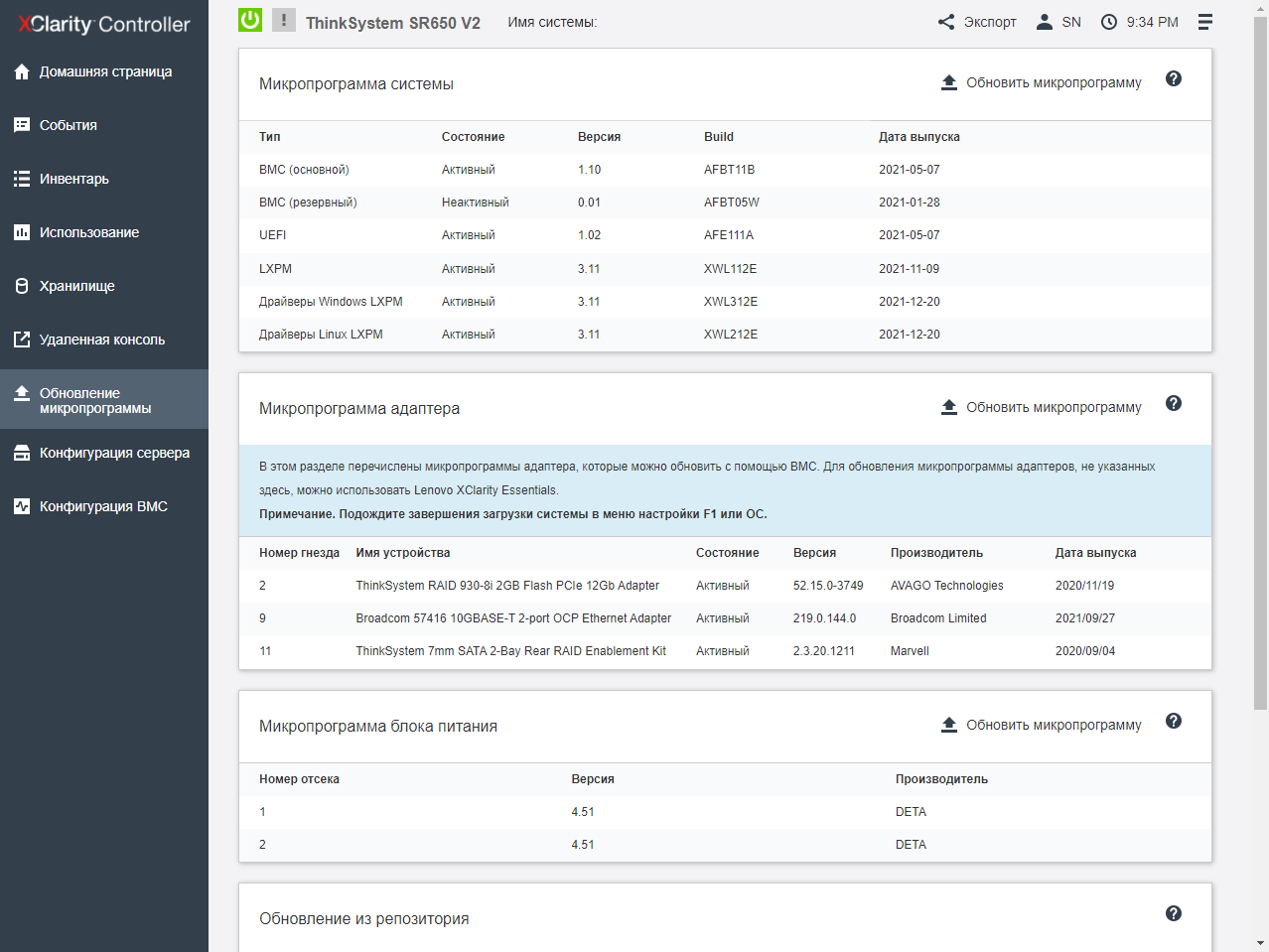Click the UEFI row label
The height and width of the screenshot is (952, 1269).
[x=273, y=235]
